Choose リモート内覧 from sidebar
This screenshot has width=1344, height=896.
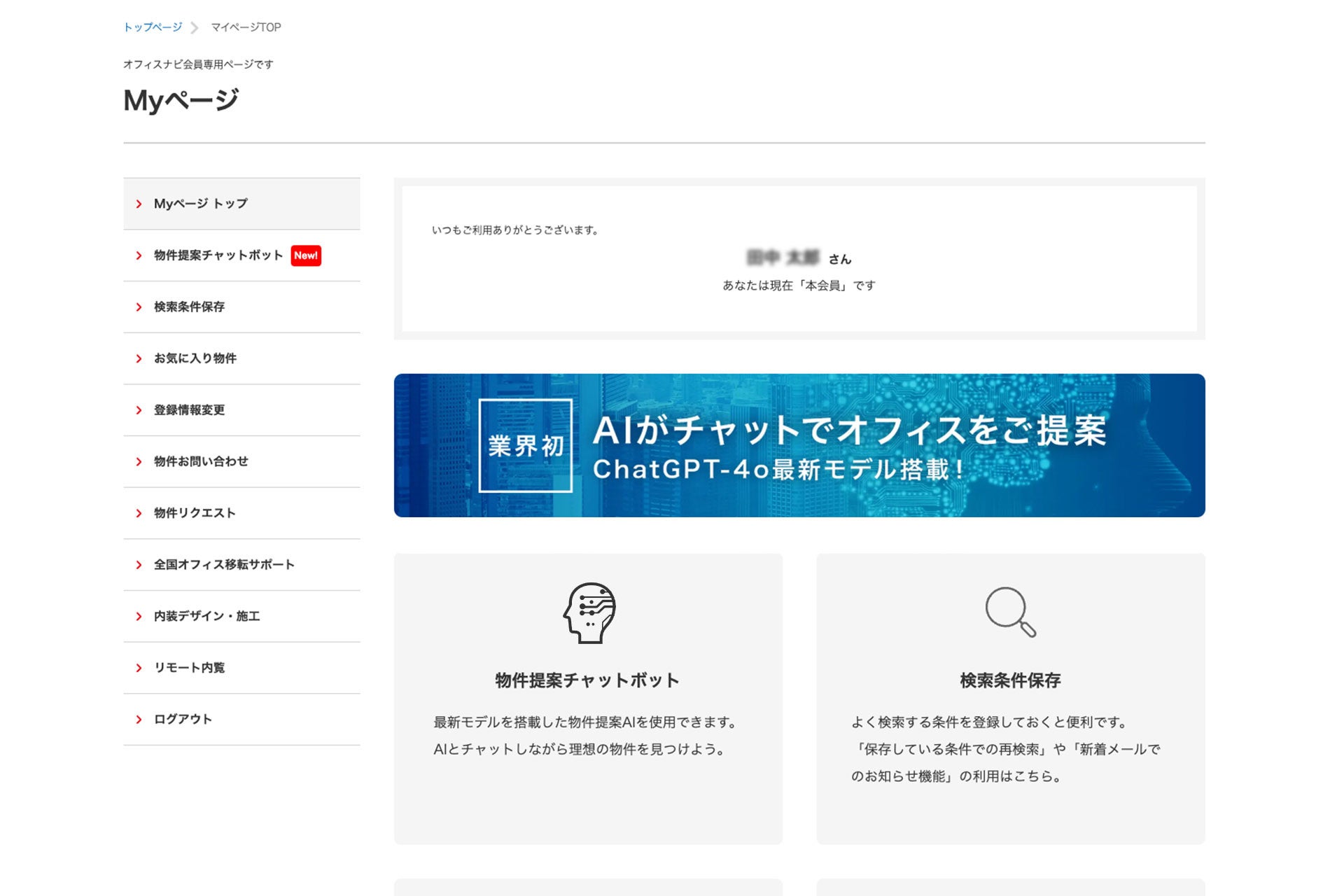pos(189,668)
